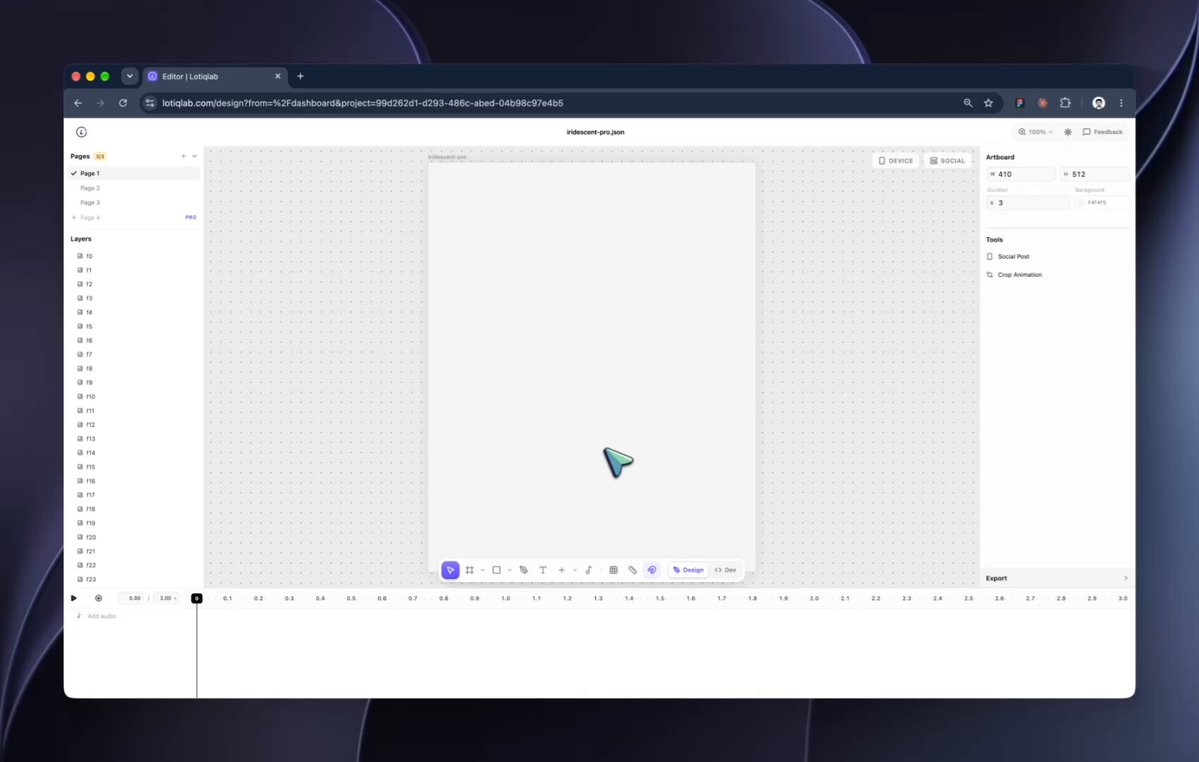Pick the rectangle shape tool

[496, 570]
